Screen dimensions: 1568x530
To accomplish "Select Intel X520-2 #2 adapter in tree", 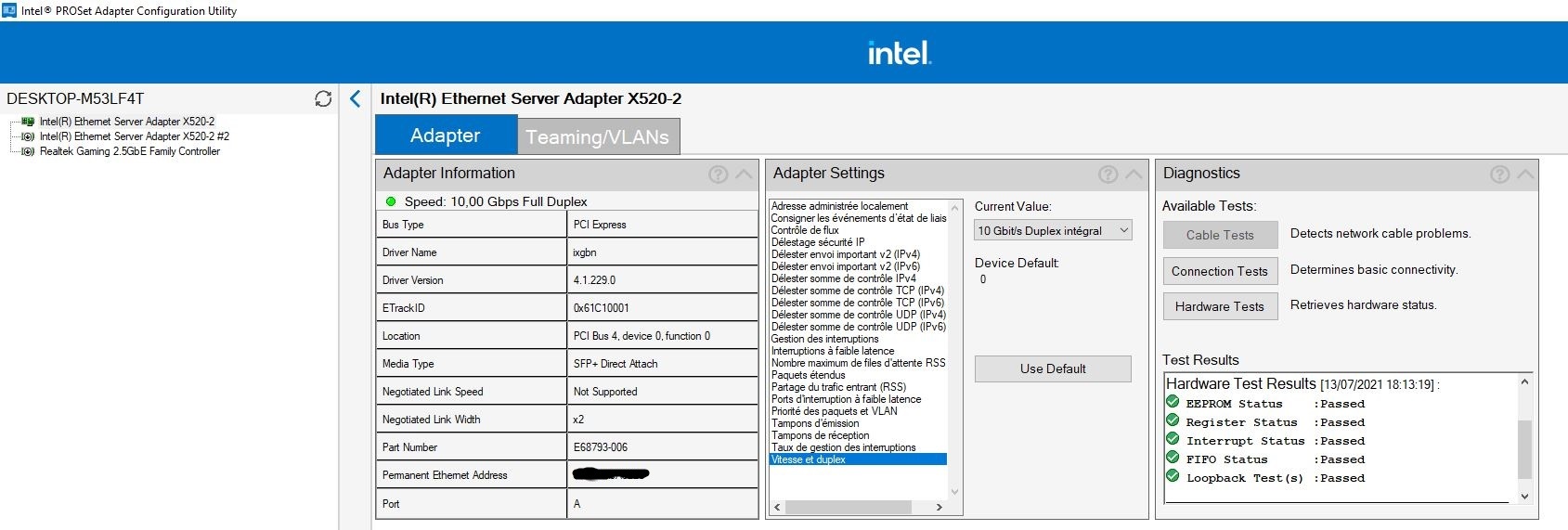I will click(x=134, y=136).
